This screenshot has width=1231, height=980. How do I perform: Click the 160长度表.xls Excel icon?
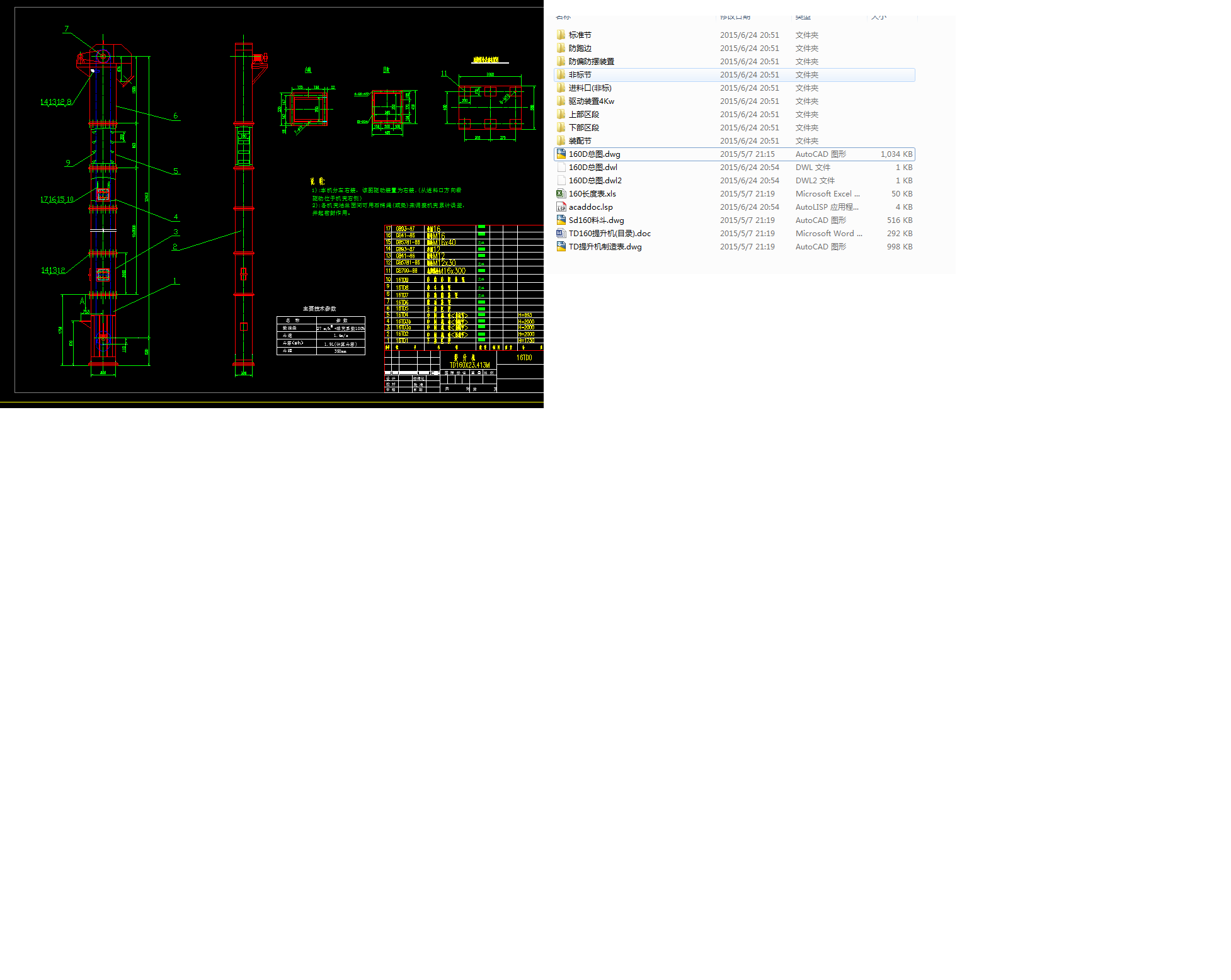click(x=561, y=193)
